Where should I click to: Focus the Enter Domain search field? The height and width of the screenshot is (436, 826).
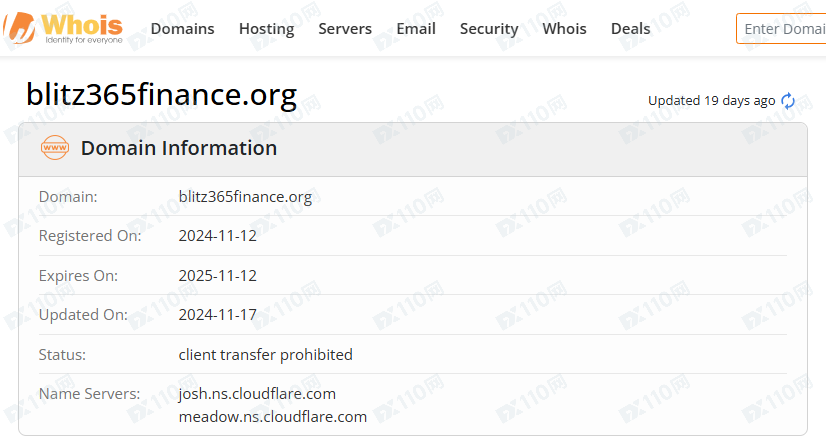(x=783, y=29)
